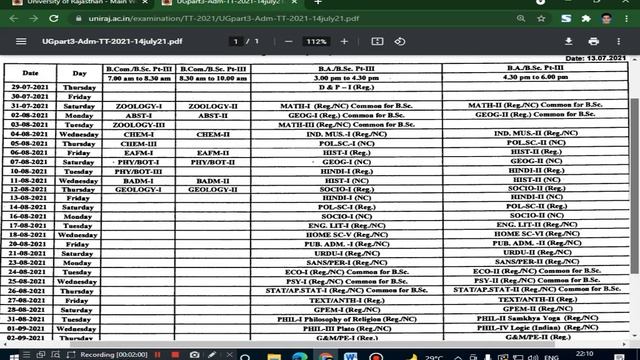Click the EAFM-I cell
This screenshot has height=360, width=640.
pos(138,153)
